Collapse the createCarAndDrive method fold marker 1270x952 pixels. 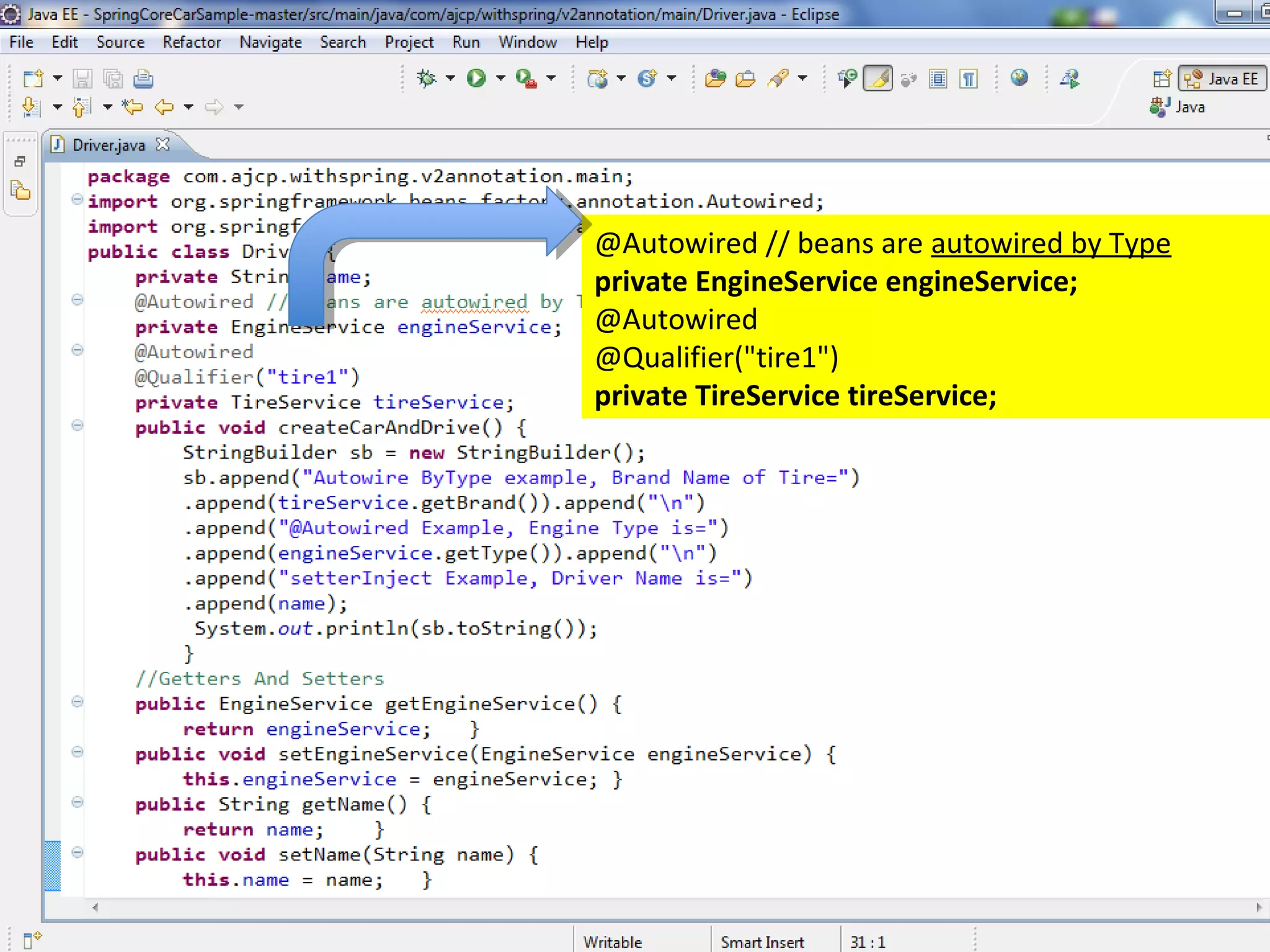pos(78,426)
